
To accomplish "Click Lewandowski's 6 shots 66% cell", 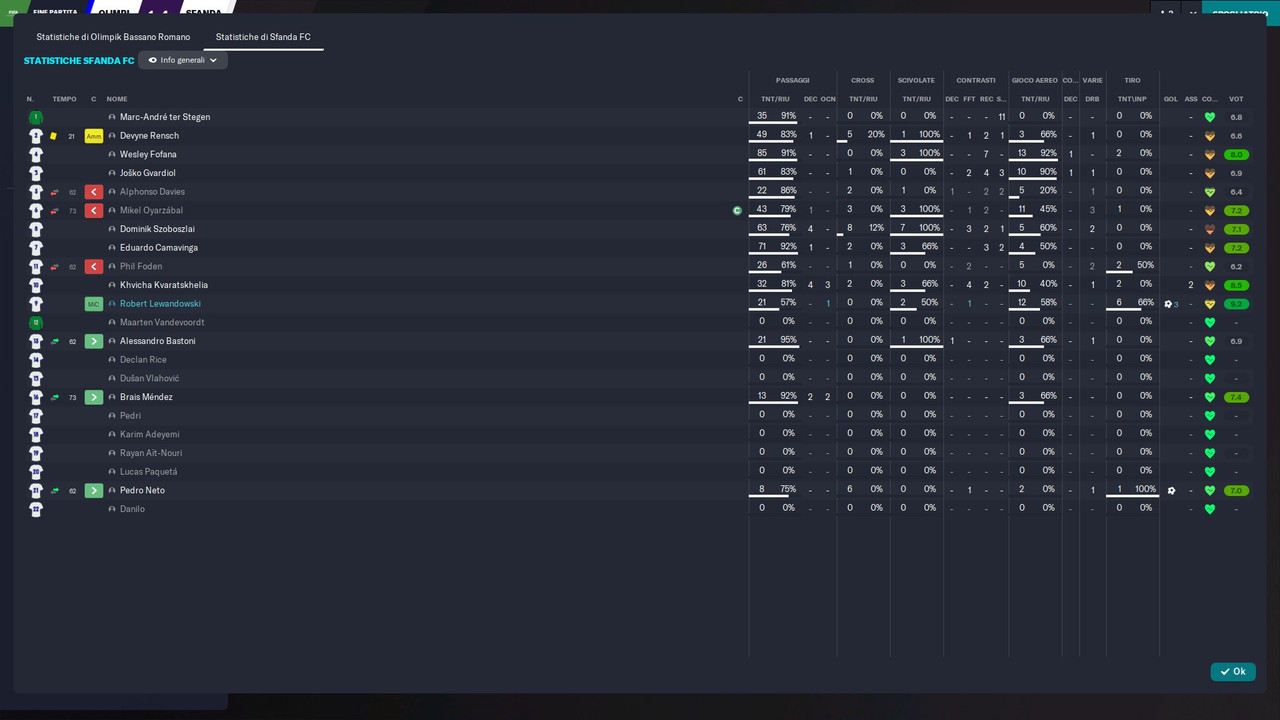I will click(x=1133, y=303).
